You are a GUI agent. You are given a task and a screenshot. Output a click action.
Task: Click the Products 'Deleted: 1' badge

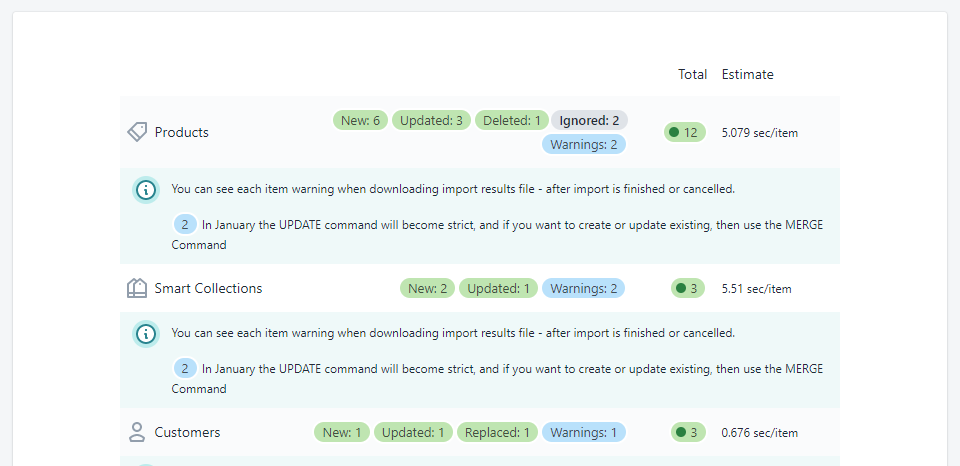511,120
